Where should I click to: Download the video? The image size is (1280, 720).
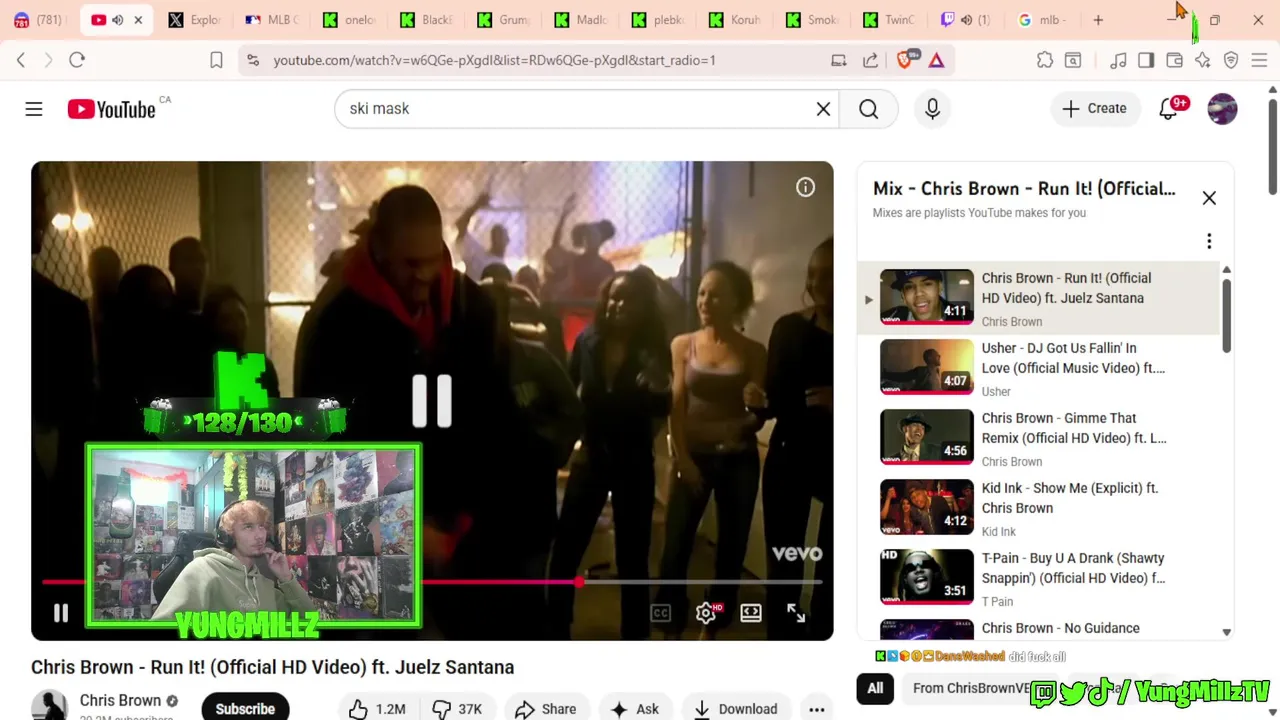(735, 709)
